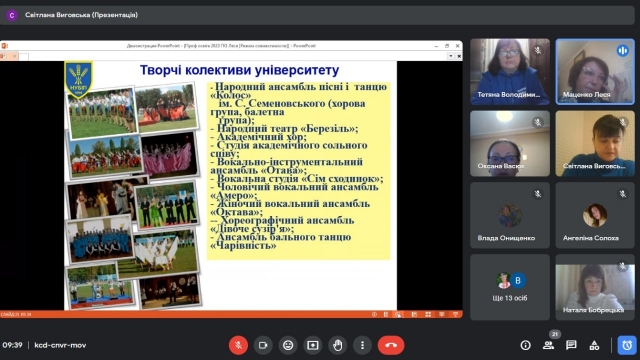Restore the shared PowerPoint window size

447,46
